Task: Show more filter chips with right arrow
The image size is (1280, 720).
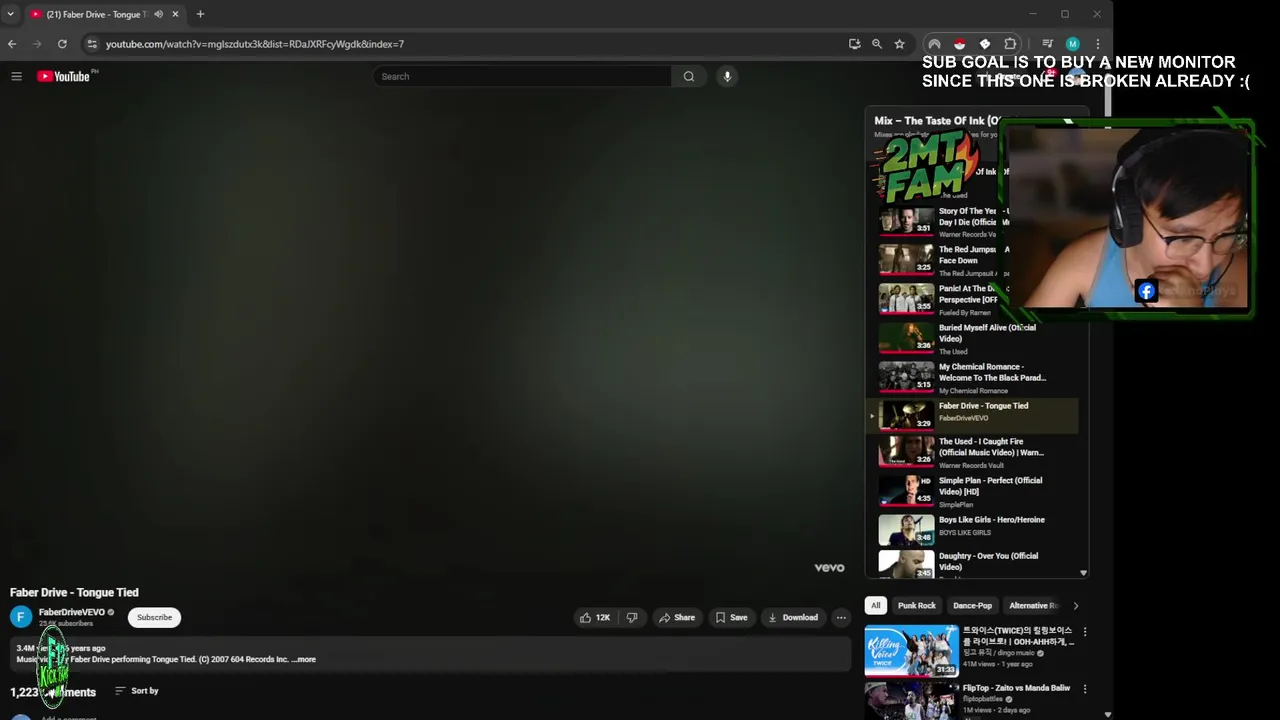Action: 1075,605
